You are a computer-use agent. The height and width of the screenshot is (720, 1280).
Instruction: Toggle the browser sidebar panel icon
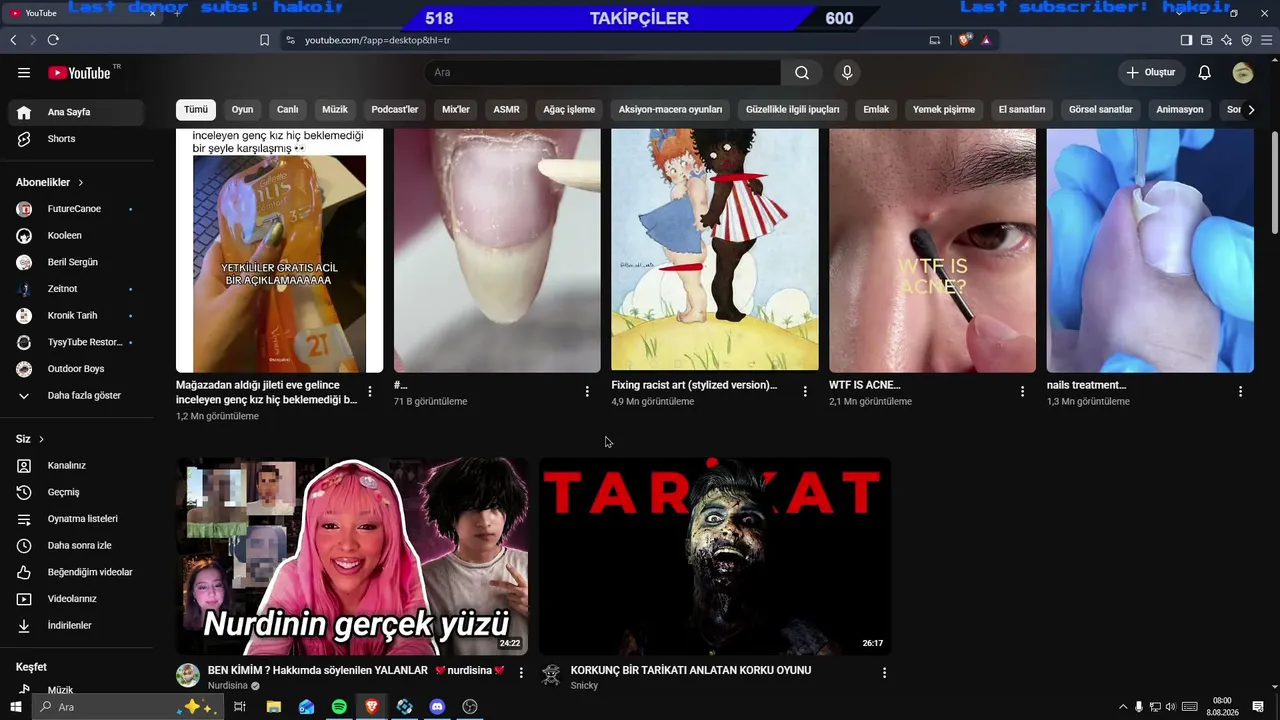(x=1186, y=40)
